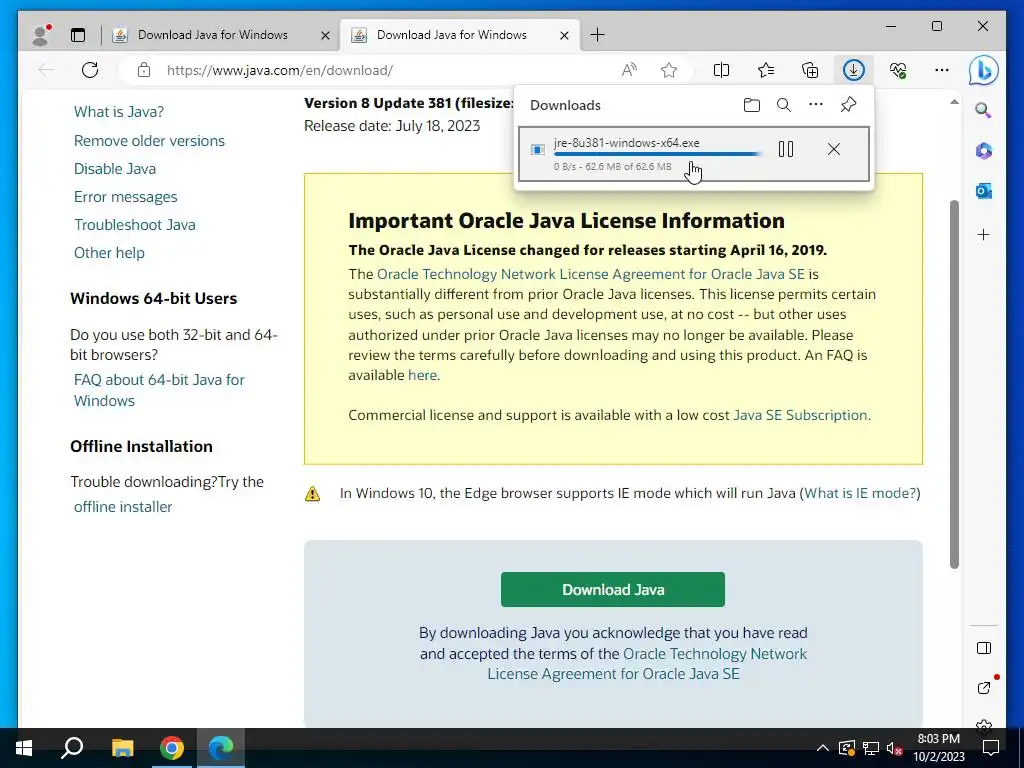Screen dimensions: 1024x768
Task: Toggle the Downloads toolbar button
Action: point(854,70)
